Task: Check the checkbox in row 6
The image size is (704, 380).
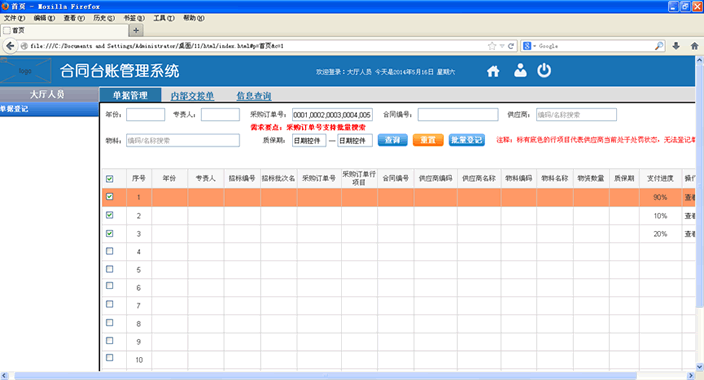Action: point(110,286)
